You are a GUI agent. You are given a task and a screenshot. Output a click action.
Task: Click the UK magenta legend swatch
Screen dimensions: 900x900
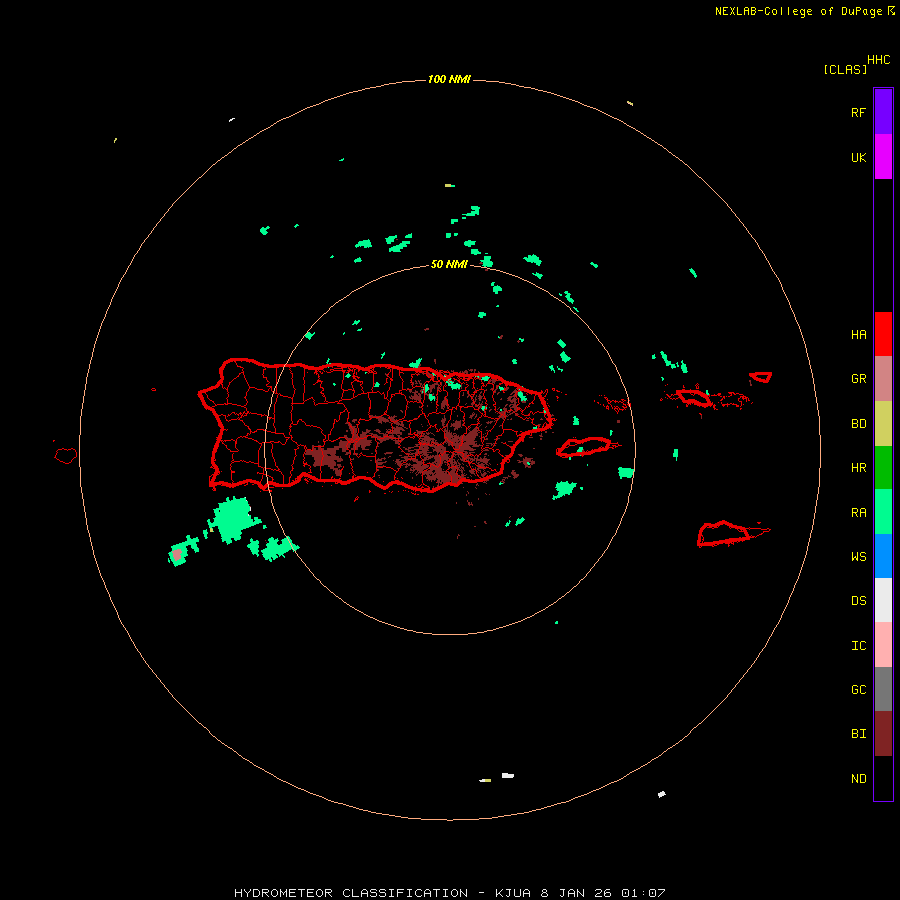[883, 157]
